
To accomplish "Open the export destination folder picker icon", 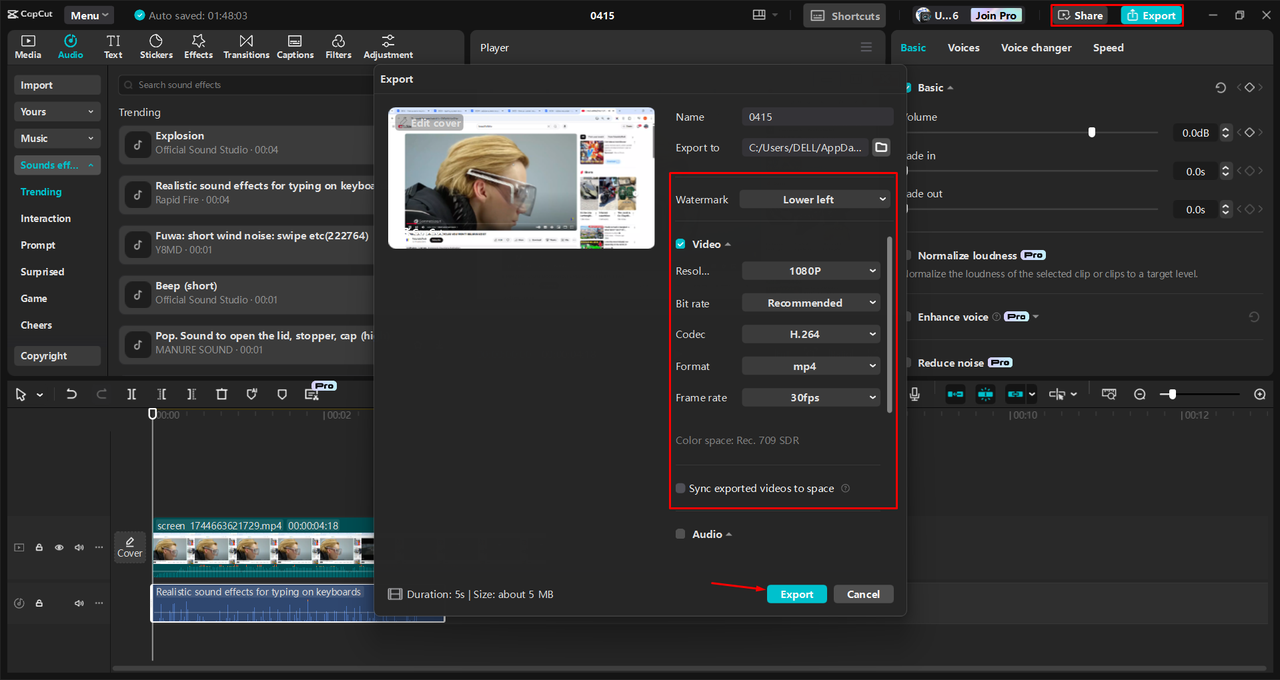I will 881,147.
